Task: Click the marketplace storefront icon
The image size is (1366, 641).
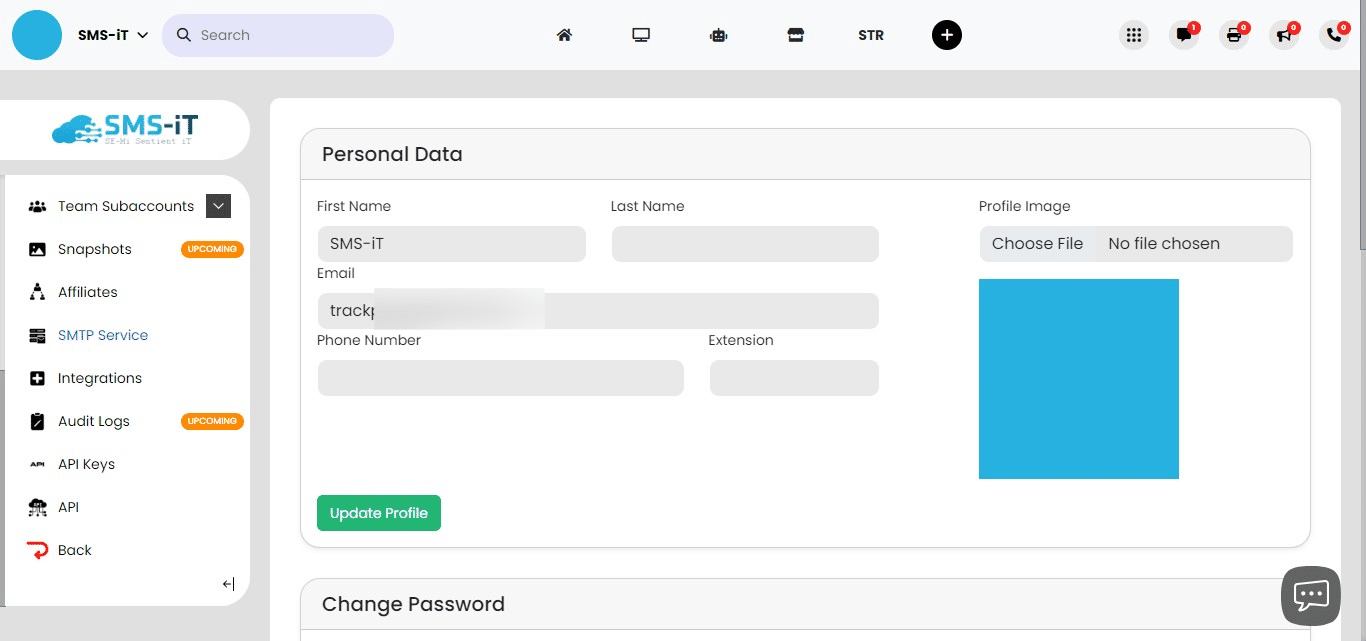Action: (795, 34)
